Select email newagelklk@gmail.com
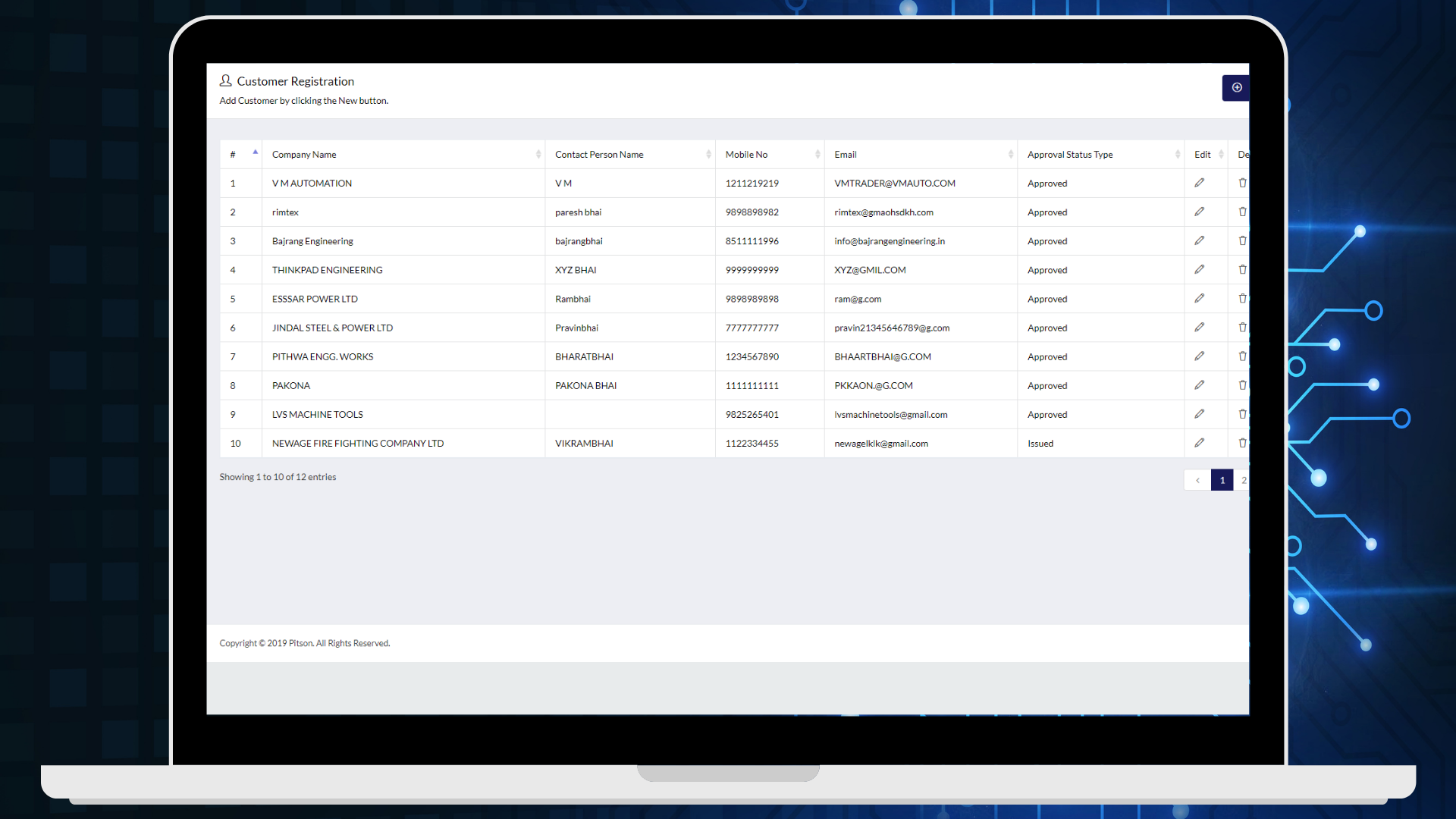1456x819 pixels. 881,444
